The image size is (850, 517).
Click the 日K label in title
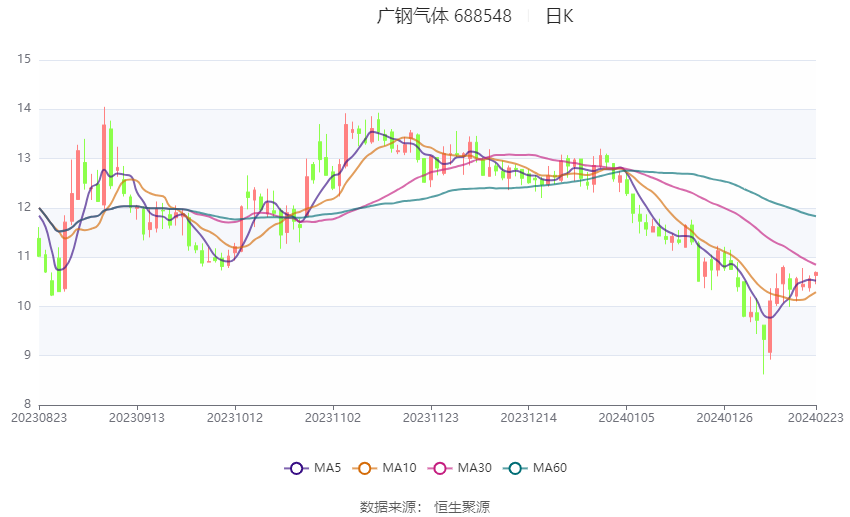point(559,16)
